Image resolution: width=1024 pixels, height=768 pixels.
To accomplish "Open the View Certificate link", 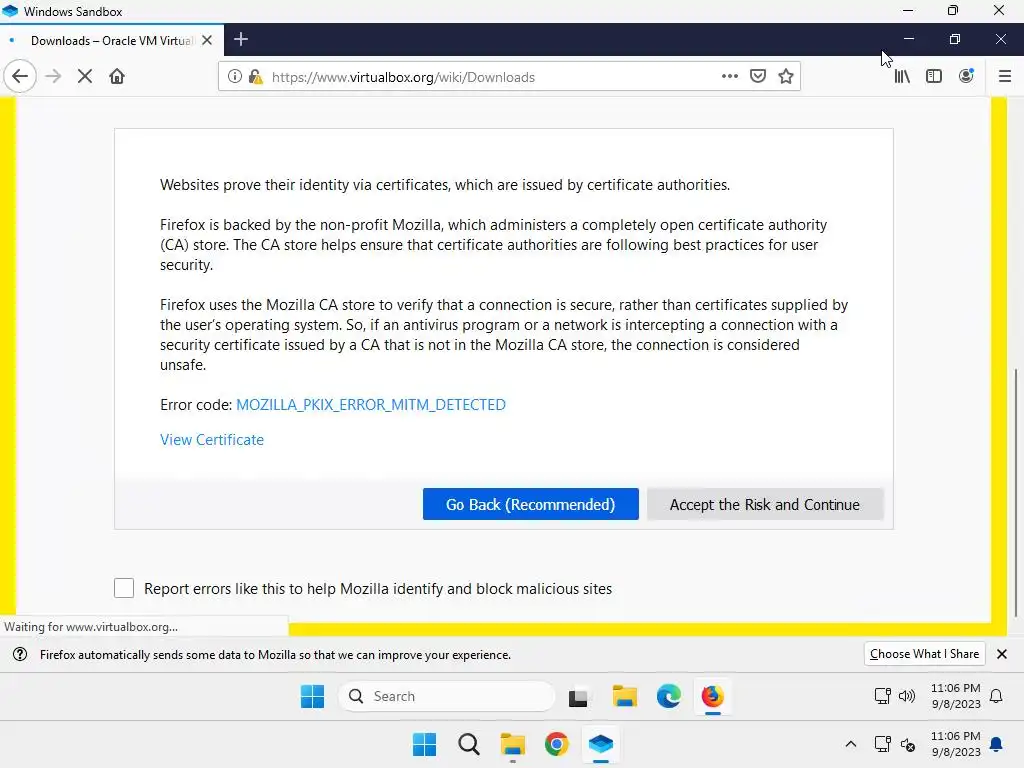I will [x=212, y=440].
